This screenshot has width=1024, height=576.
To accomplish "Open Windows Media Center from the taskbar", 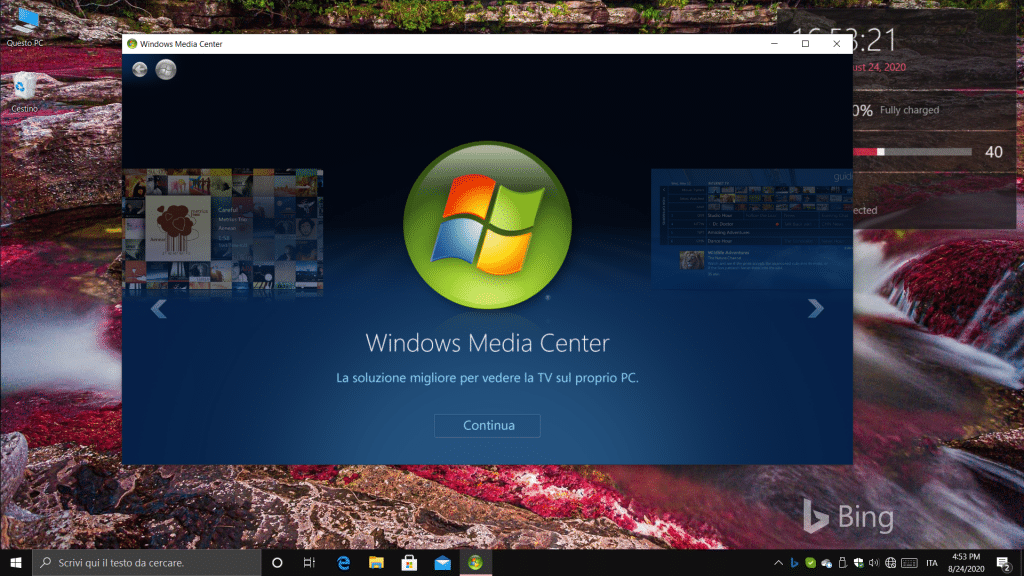I will (x=475, y=563).
